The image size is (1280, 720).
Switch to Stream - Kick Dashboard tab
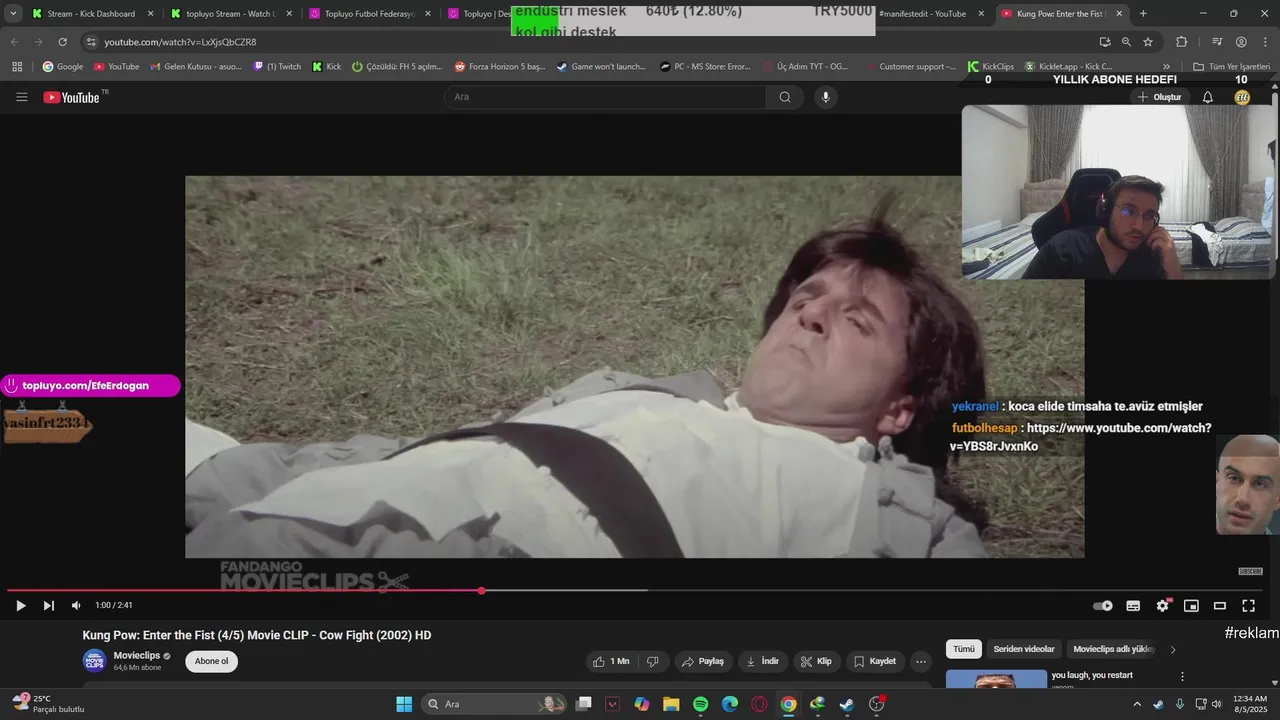91,14
